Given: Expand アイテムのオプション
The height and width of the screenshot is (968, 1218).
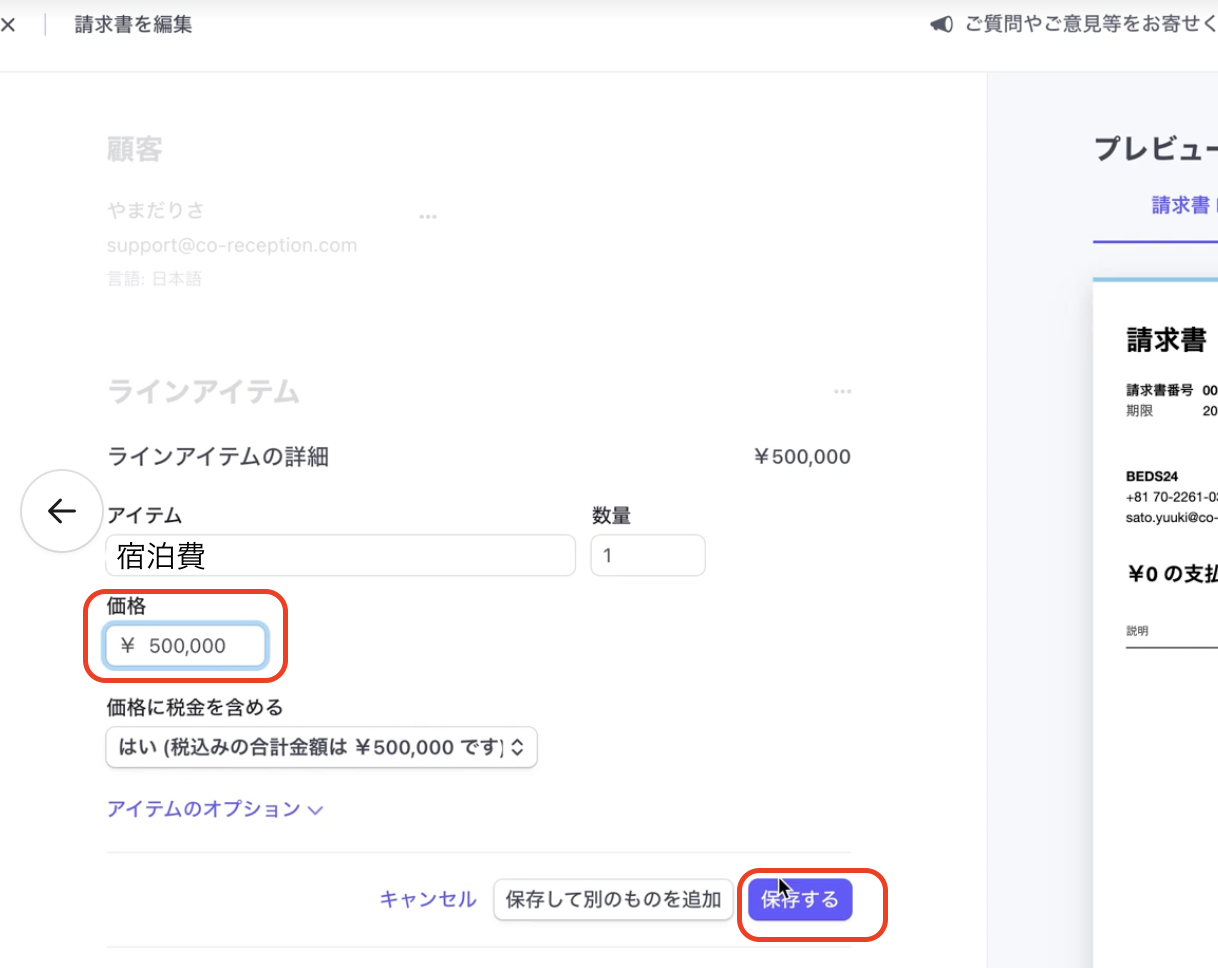Looking at the screenshot, I should point(214,809).
